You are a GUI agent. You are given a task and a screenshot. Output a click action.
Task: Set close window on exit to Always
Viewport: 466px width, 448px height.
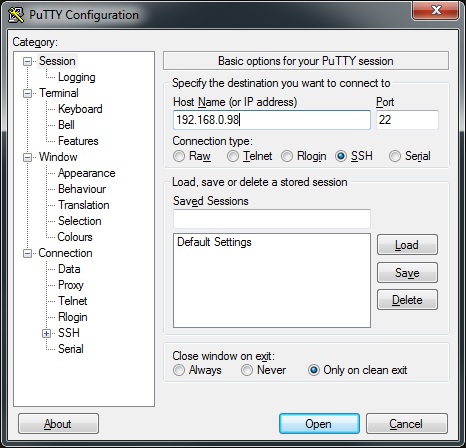tap(179, 370)
